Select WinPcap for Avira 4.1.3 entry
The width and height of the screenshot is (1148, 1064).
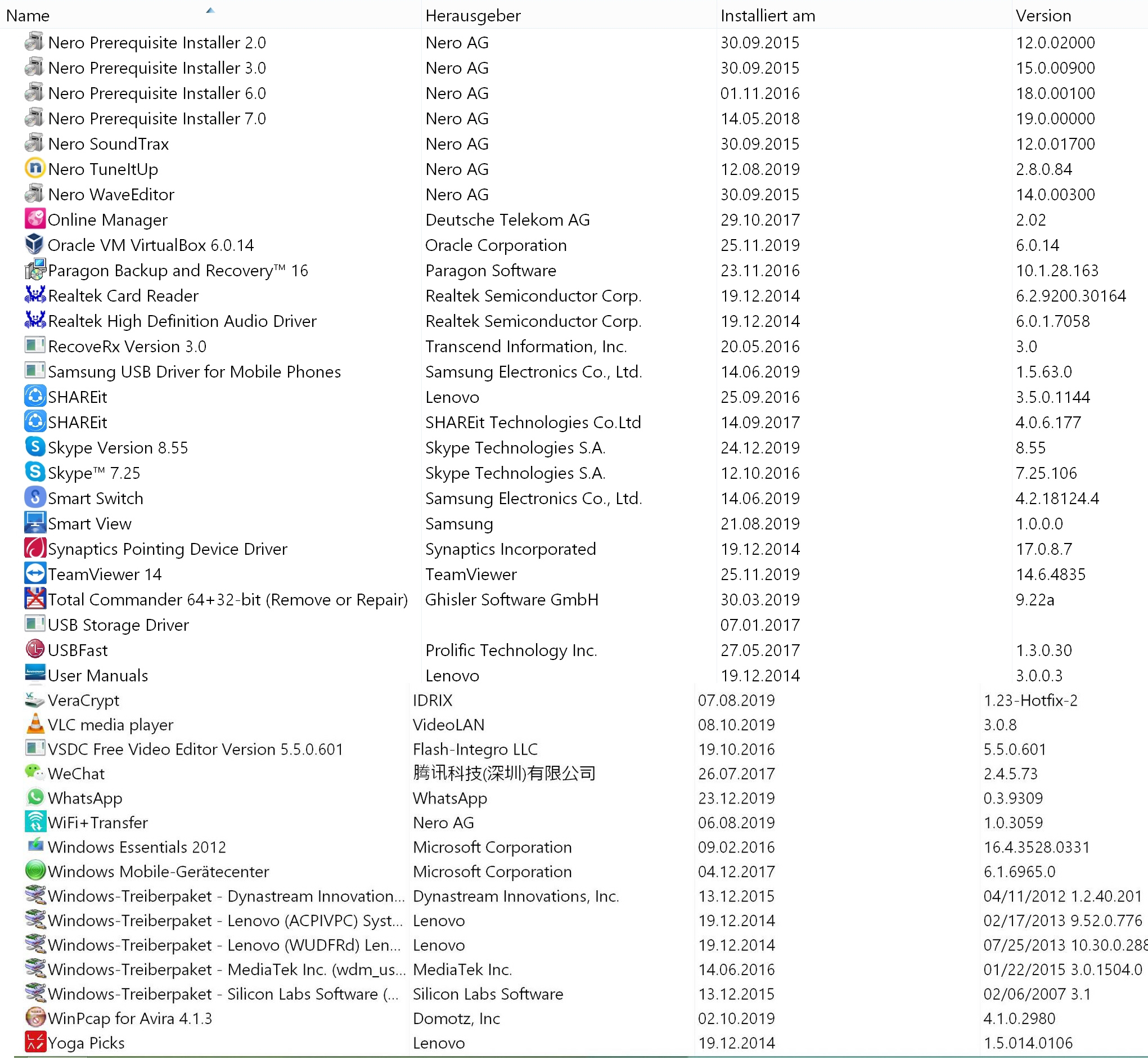tap(129, 1018)
